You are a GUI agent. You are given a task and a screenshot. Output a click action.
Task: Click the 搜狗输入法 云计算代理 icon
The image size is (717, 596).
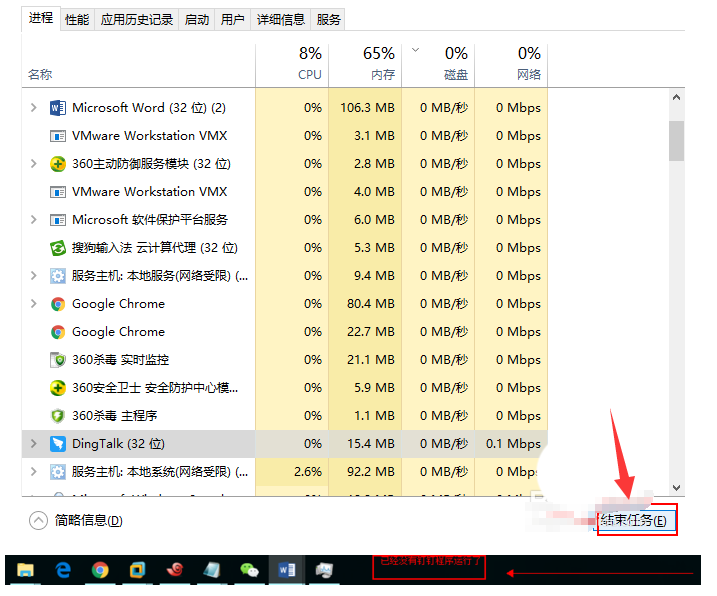[x=58, y=248]
